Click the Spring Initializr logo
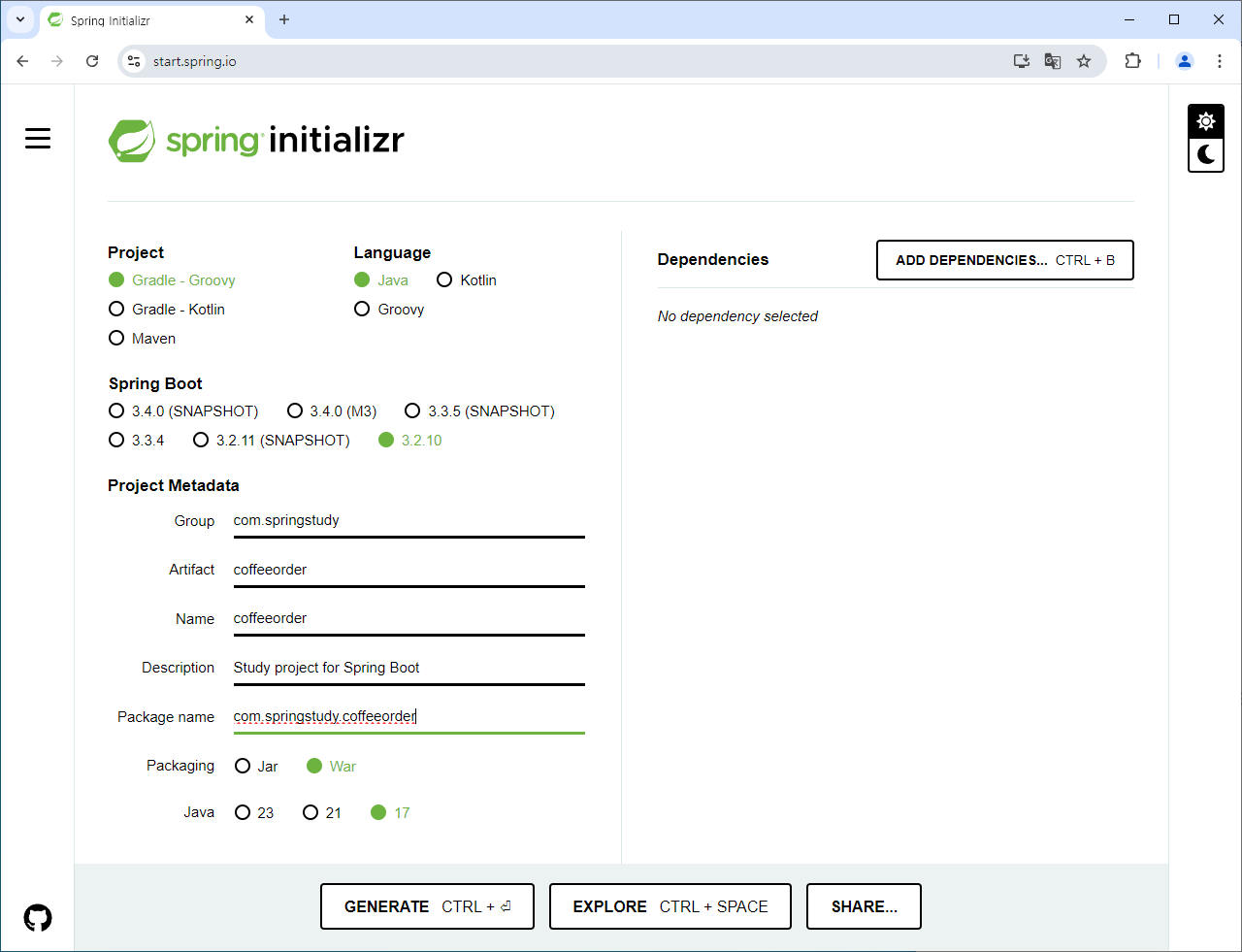Screen dimensions: 1242x952 [256, 141]
